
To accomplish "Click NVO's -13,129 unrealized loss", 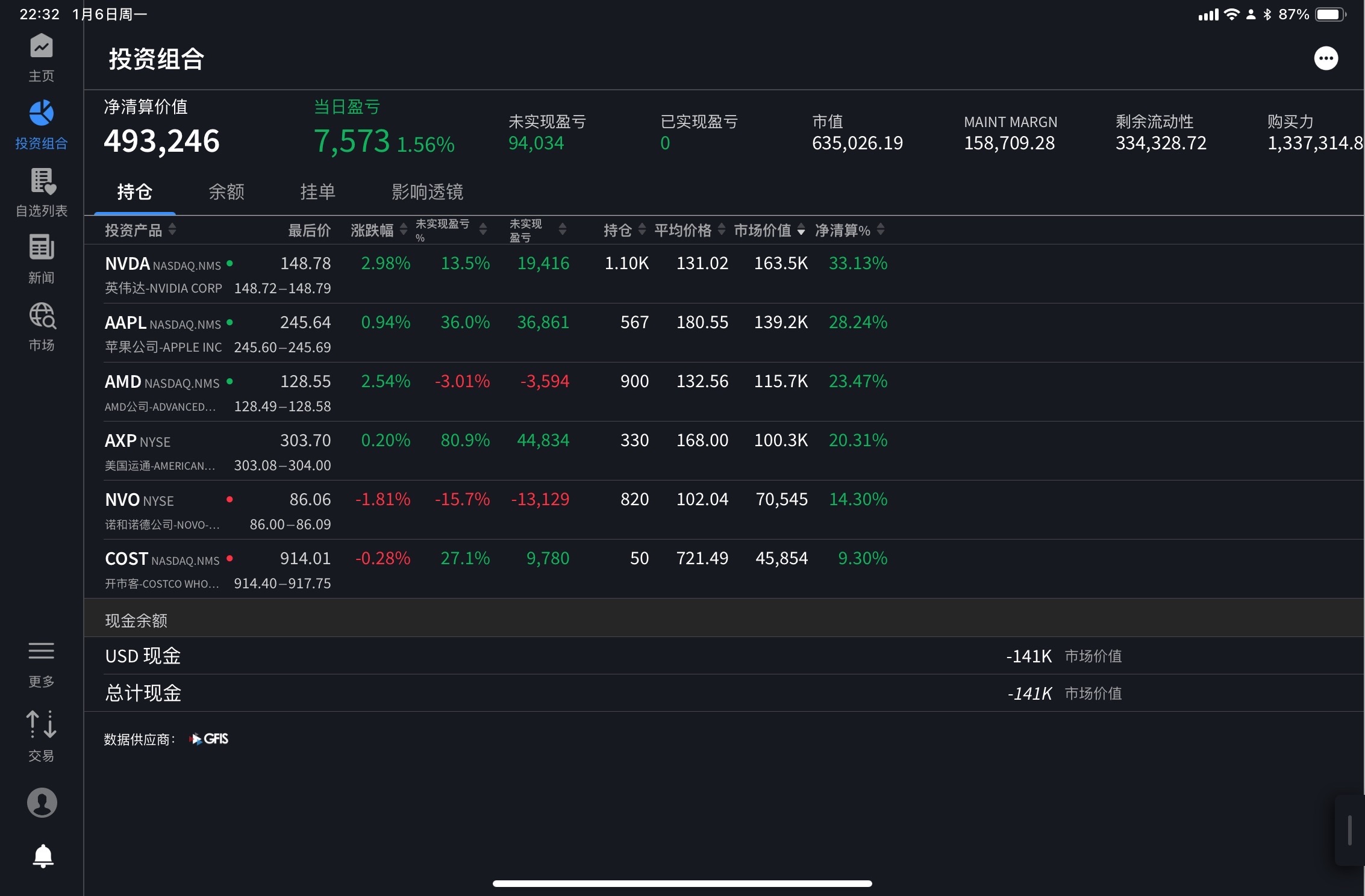I will [x=540, y=499].
